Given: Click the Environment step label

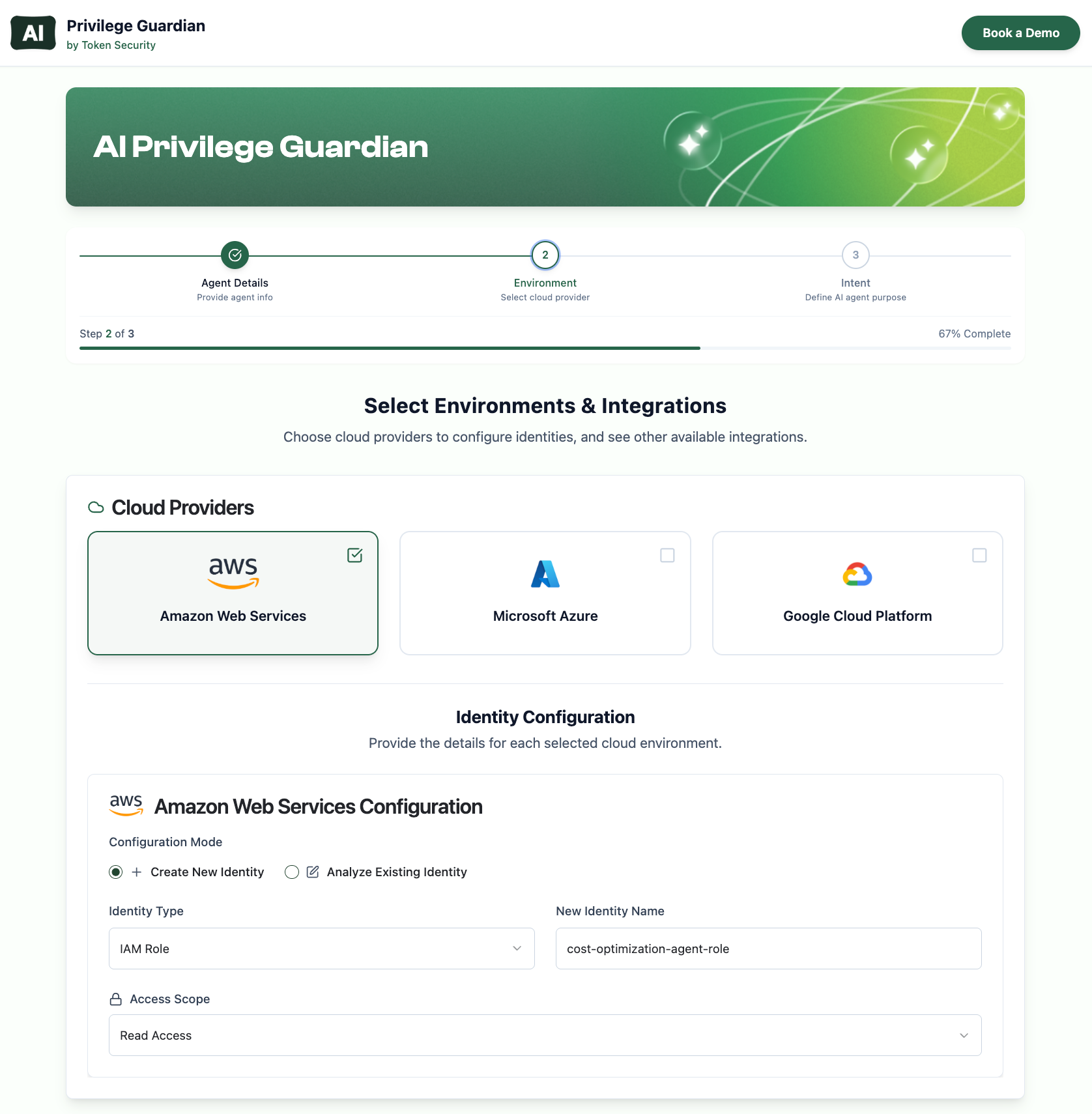Looking at the screenshot, I should (545, 283).
